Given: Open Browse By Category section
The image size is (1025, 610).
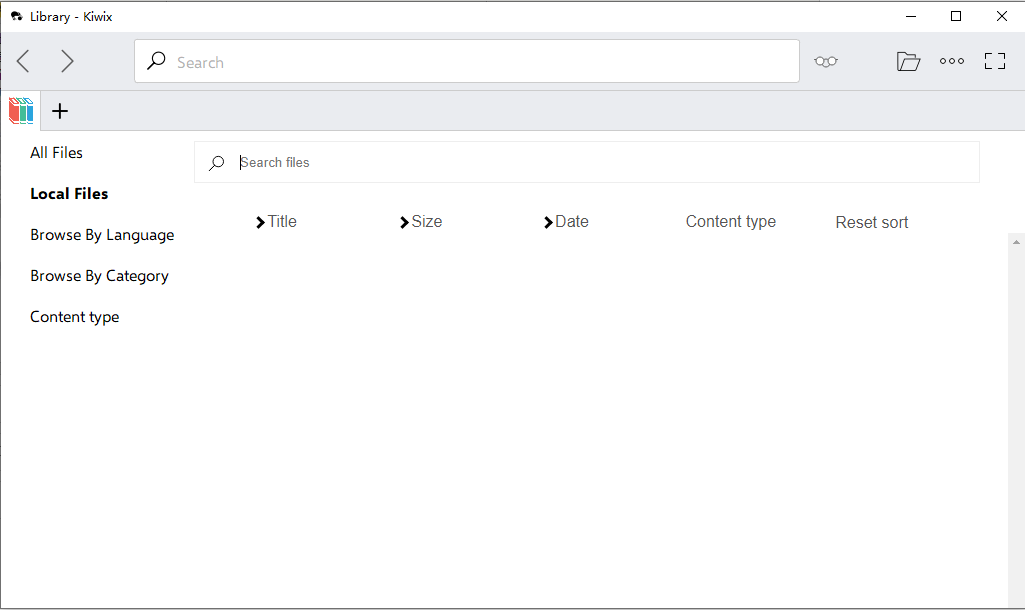Looking at the screenshot, I should click(x=99, y=276).
